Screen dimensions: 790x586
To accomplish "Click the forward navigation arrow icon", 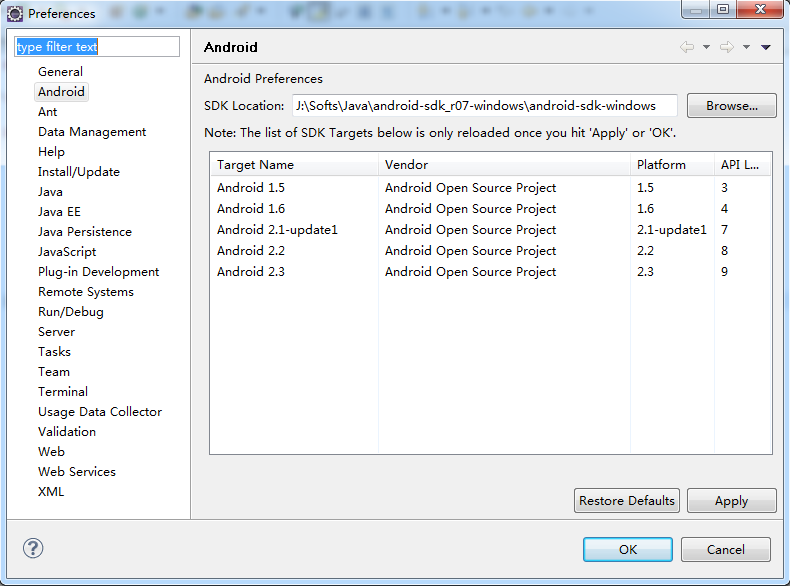I will coord(727,47).
